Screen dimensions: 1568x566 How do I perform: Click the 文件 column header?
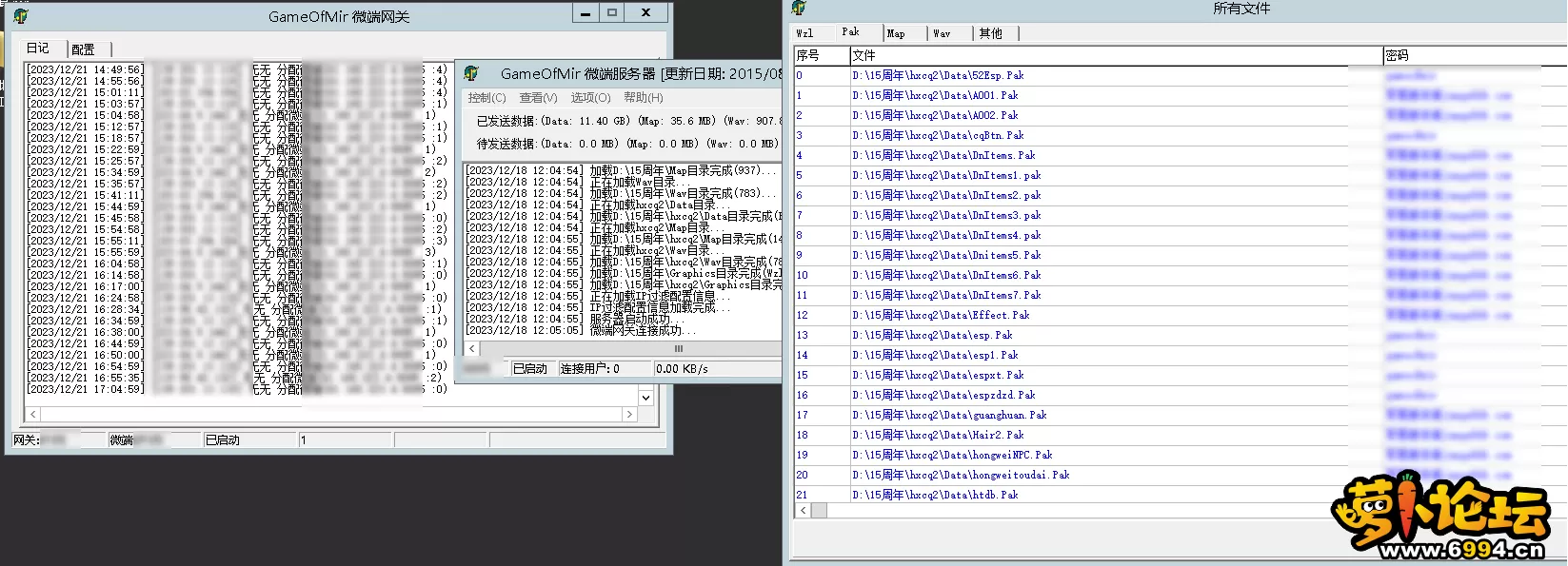point(1116,55)
